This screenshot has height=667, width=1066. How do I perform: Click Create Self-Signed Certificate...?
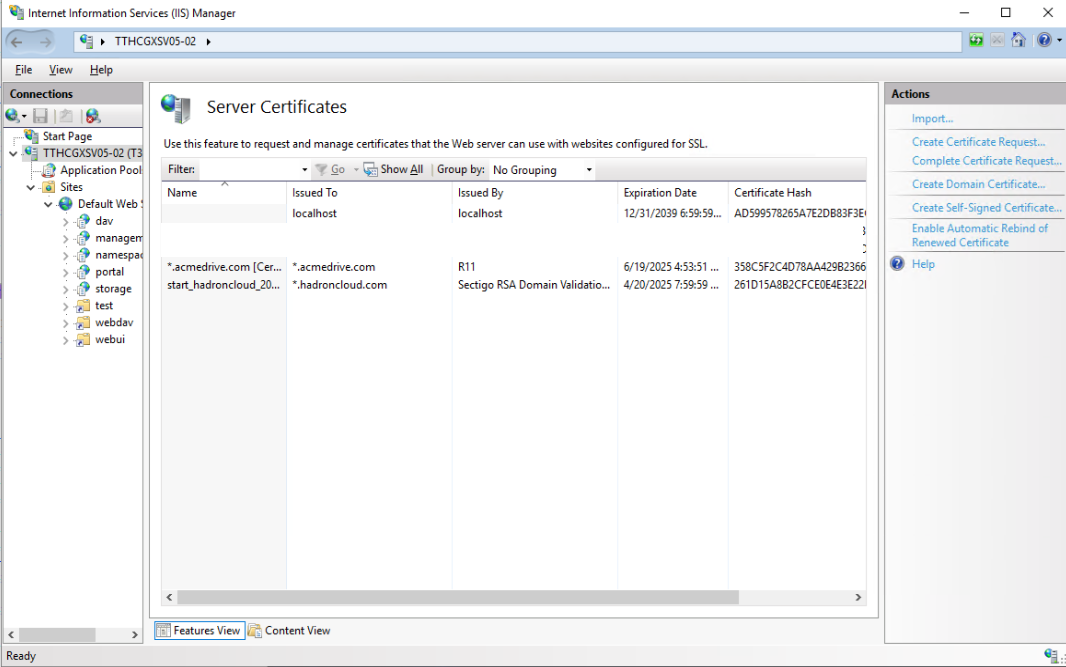click(986, 208)
